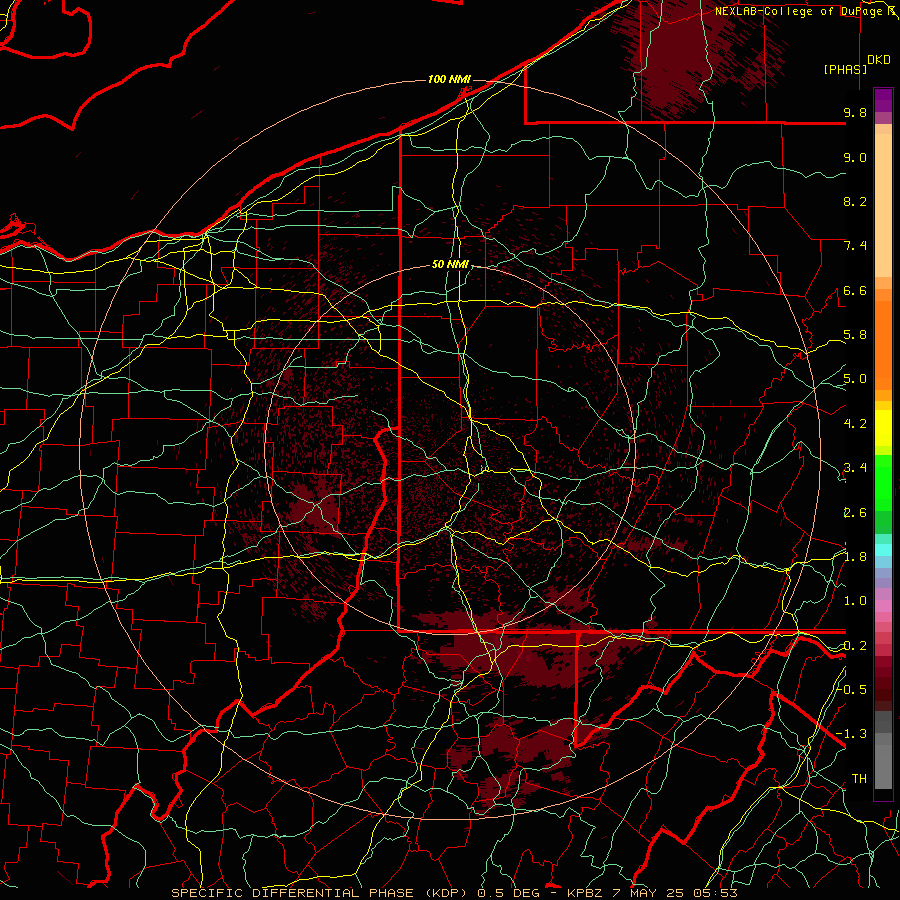
Task: Click the "TH" threshold label on legend
Action: pyautogui.click(x=859, y=778)
